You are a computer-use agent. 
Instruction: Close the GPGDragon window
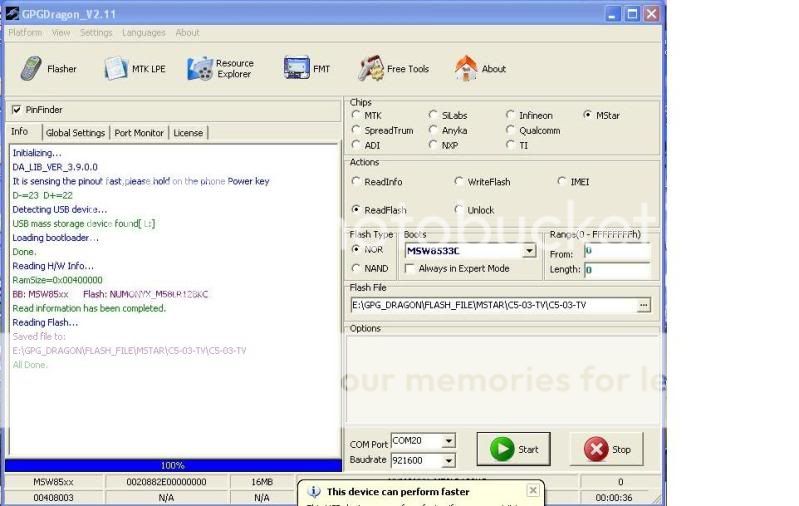651,14
